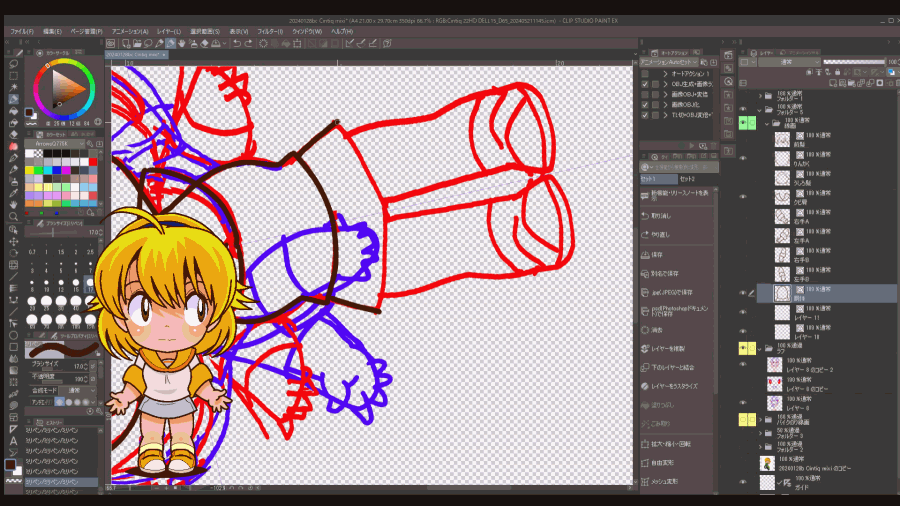
Task: Toggle visibility of レイヤー 11
Action: (743, 312)
